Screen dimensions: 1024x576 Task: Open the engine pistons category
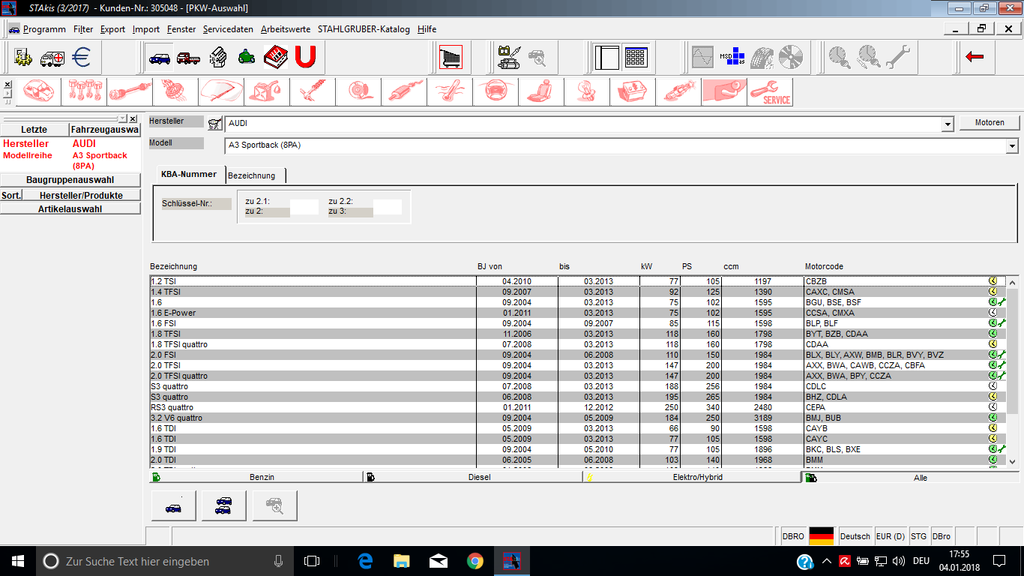click(x=84, y=91)
